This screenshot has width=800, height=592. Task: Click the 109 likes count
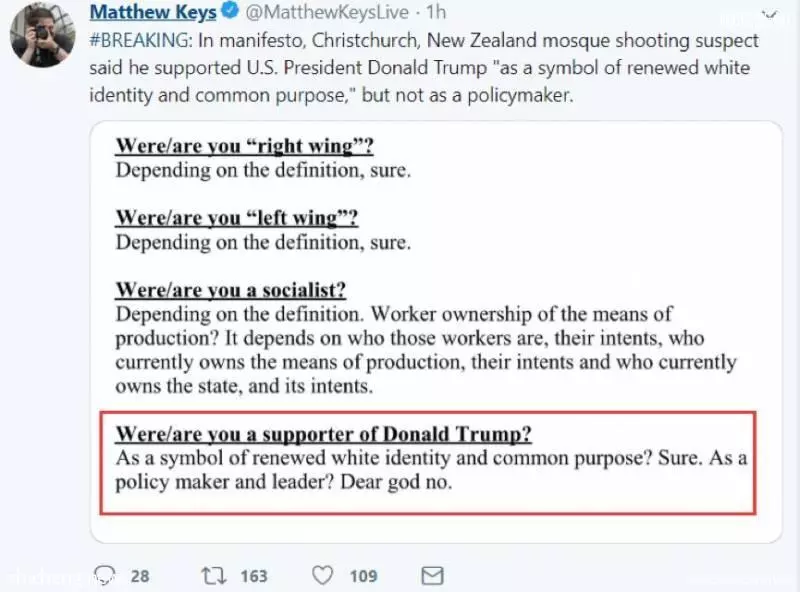[x=363, y=576]
